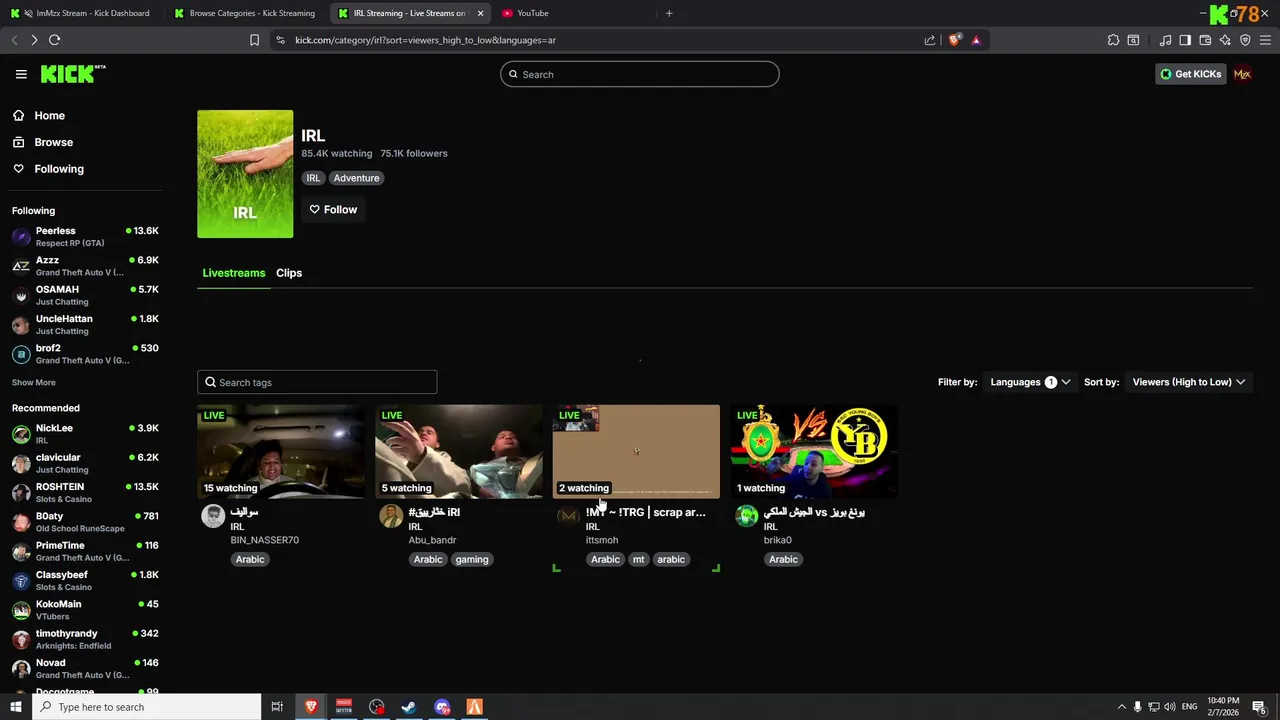Open Voicemeeter from the taskbar
Viewport: 1280px width, 720px height.
pos(343,707)
